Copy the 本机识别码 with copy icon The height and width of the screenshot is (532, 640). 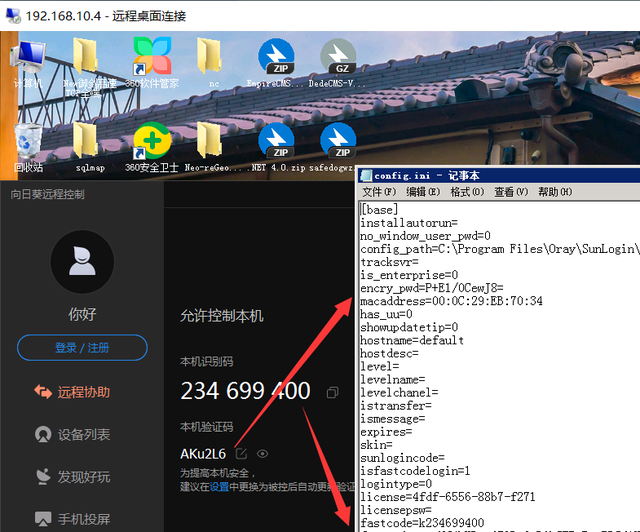(332, 393)
